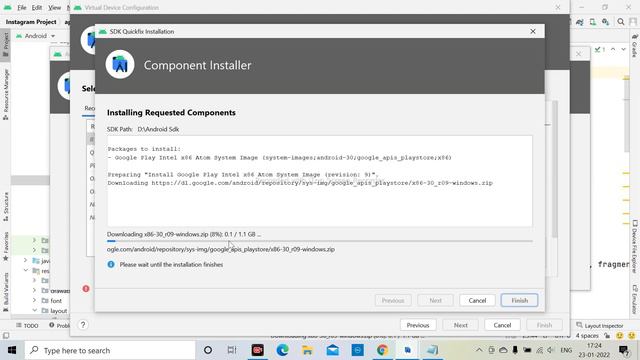The width and height of the screenshot is (640, 360).
Task: Open the Structure tool window
Action: pyautogui.click(x=5, y=207)
